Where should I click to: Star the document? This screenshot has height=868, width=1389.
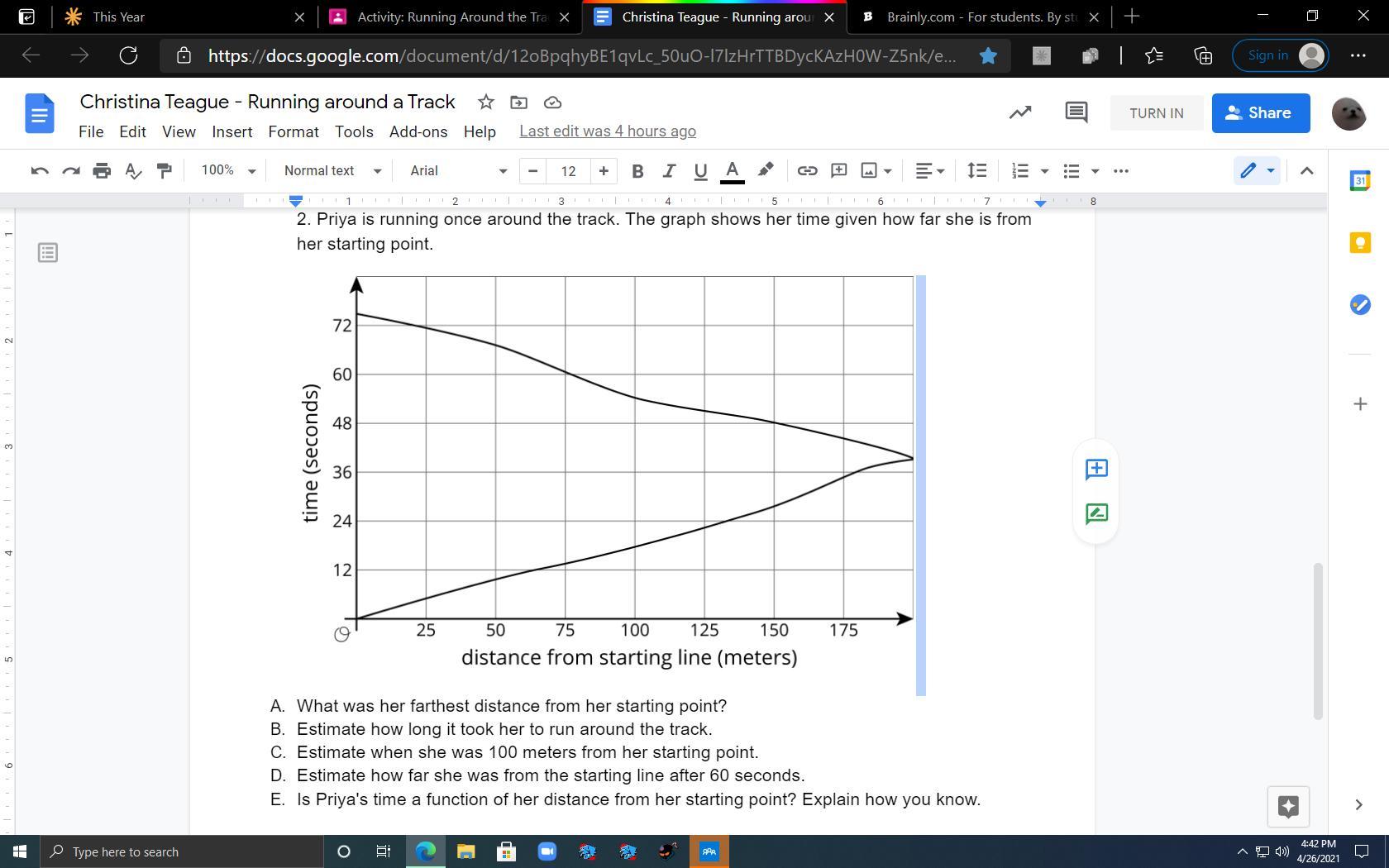click(x=486, y=103)
